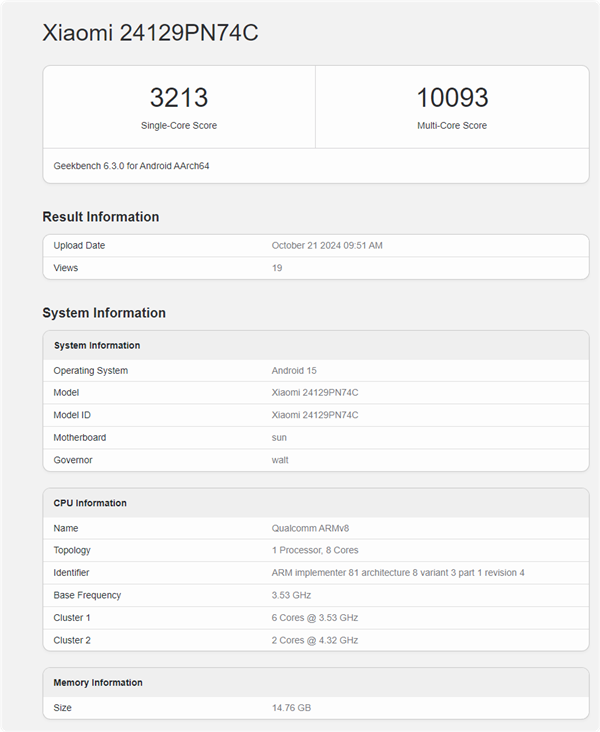Click the System Information section heading

[x=104, y=313]
